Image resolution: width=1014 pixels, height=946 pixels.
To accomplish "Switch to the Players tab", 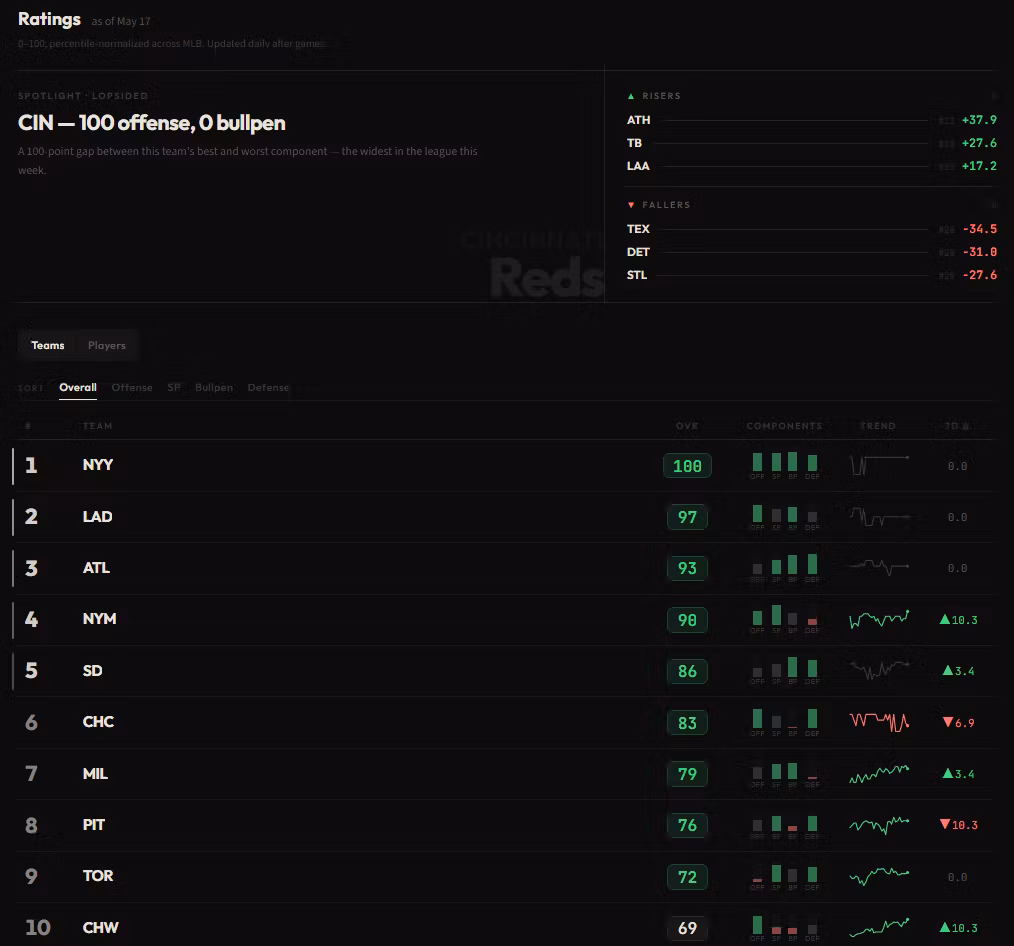I will pos(107,345).
